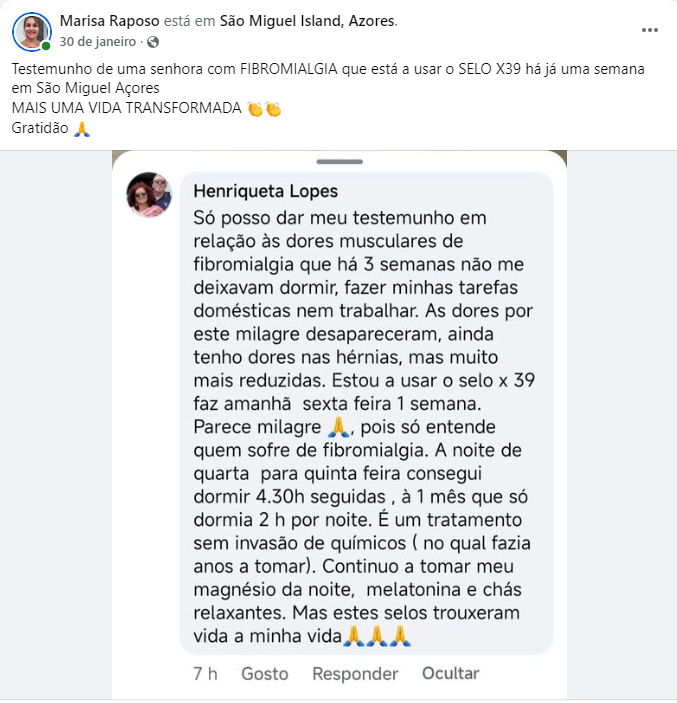The image size is (677, 703).
Task: Open São Miguel Island, Azores location link
Action: click(308, 21)
